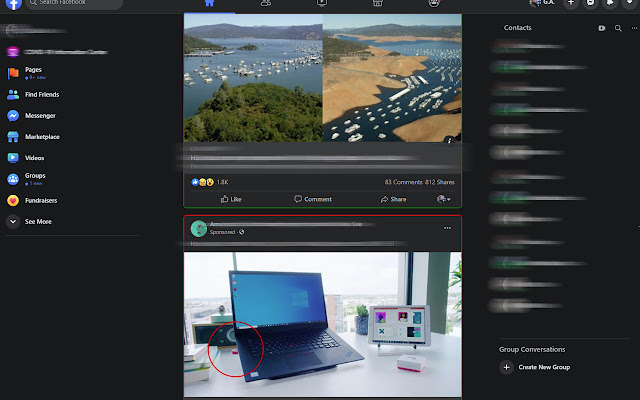Like the lake photo post
640x400 pixels.
click(x=229, y=199)
